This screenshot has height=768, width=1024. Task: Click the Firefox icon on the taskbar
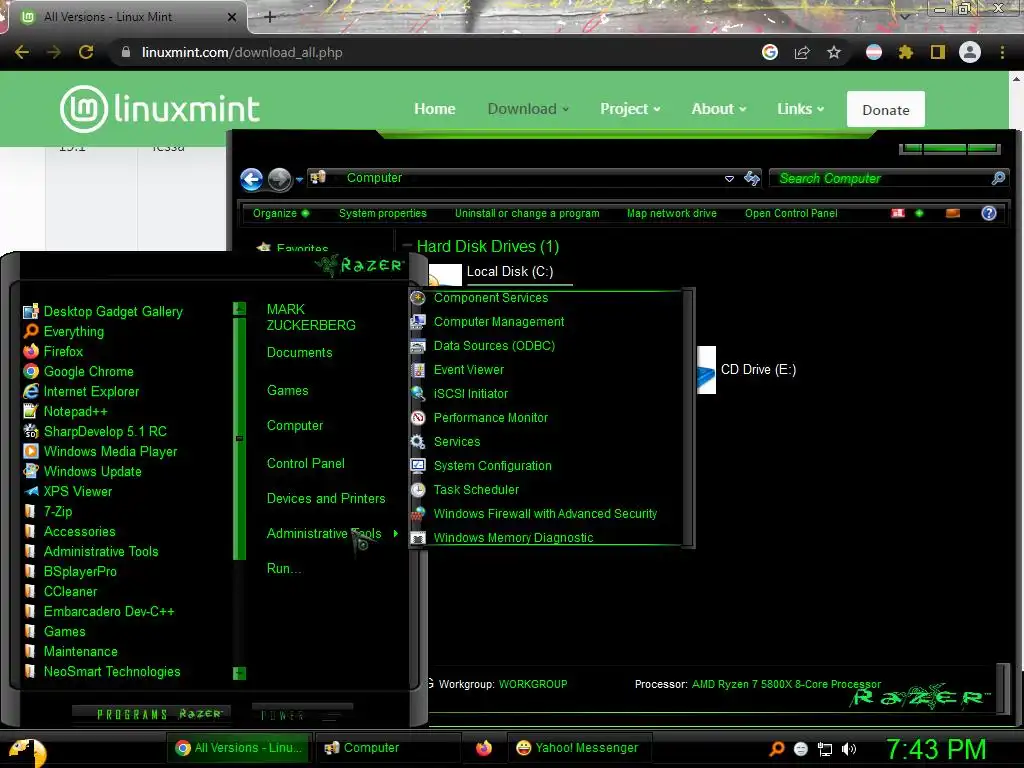483,748
